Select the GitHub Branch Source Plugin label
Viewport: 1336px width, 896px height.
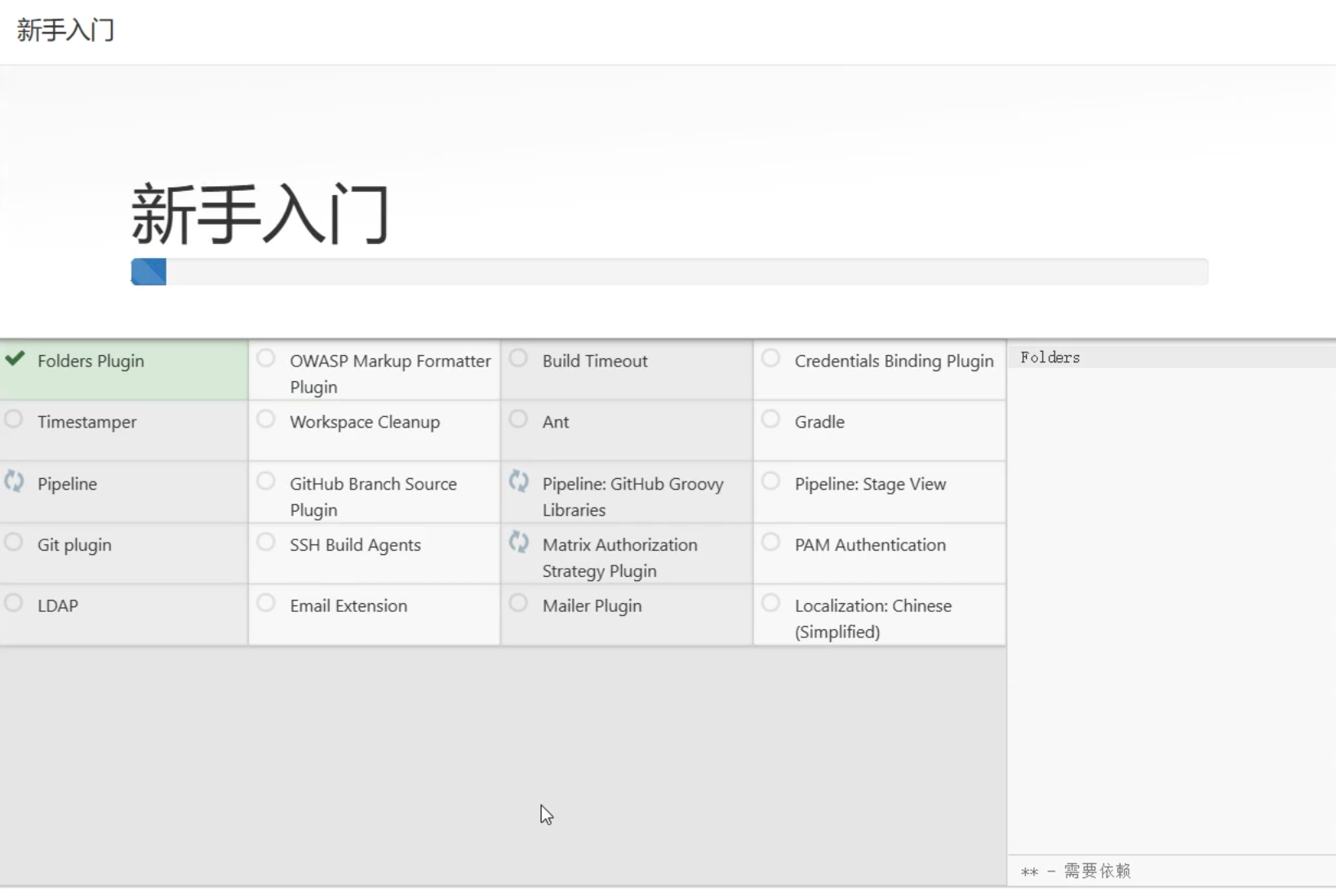pyautogui.click(x=373, y=497)
